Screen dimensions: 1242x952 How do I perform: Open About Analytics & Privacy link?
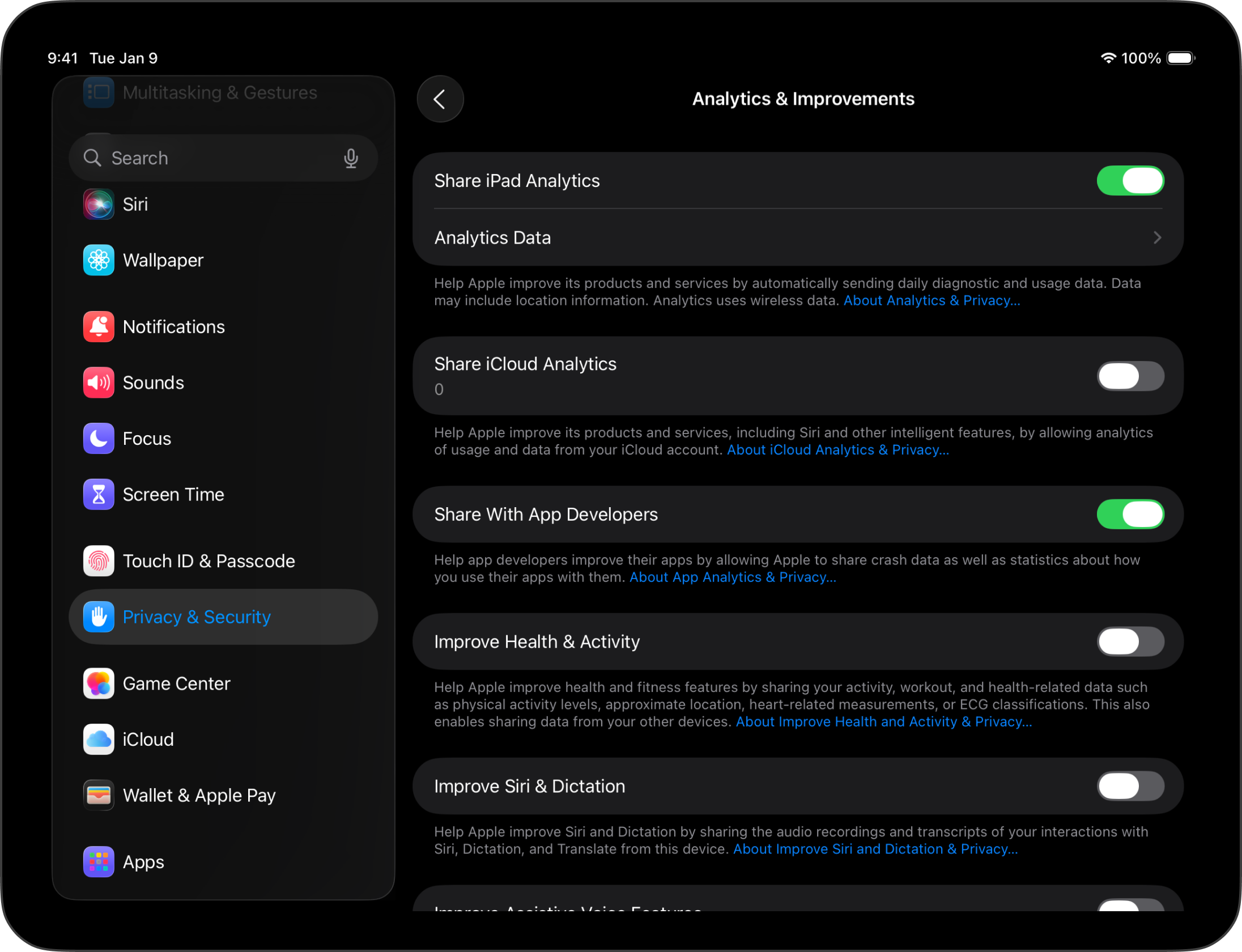[931, 301]
